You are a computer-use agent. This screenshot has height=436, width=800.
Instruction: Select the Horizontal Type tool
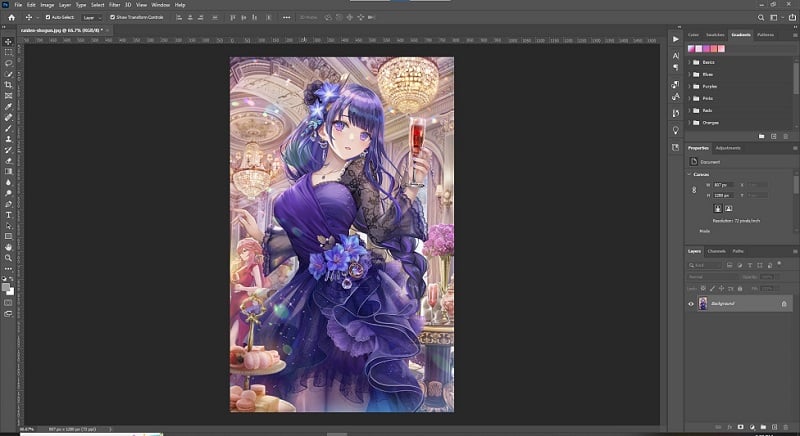[x=8, y=215]
